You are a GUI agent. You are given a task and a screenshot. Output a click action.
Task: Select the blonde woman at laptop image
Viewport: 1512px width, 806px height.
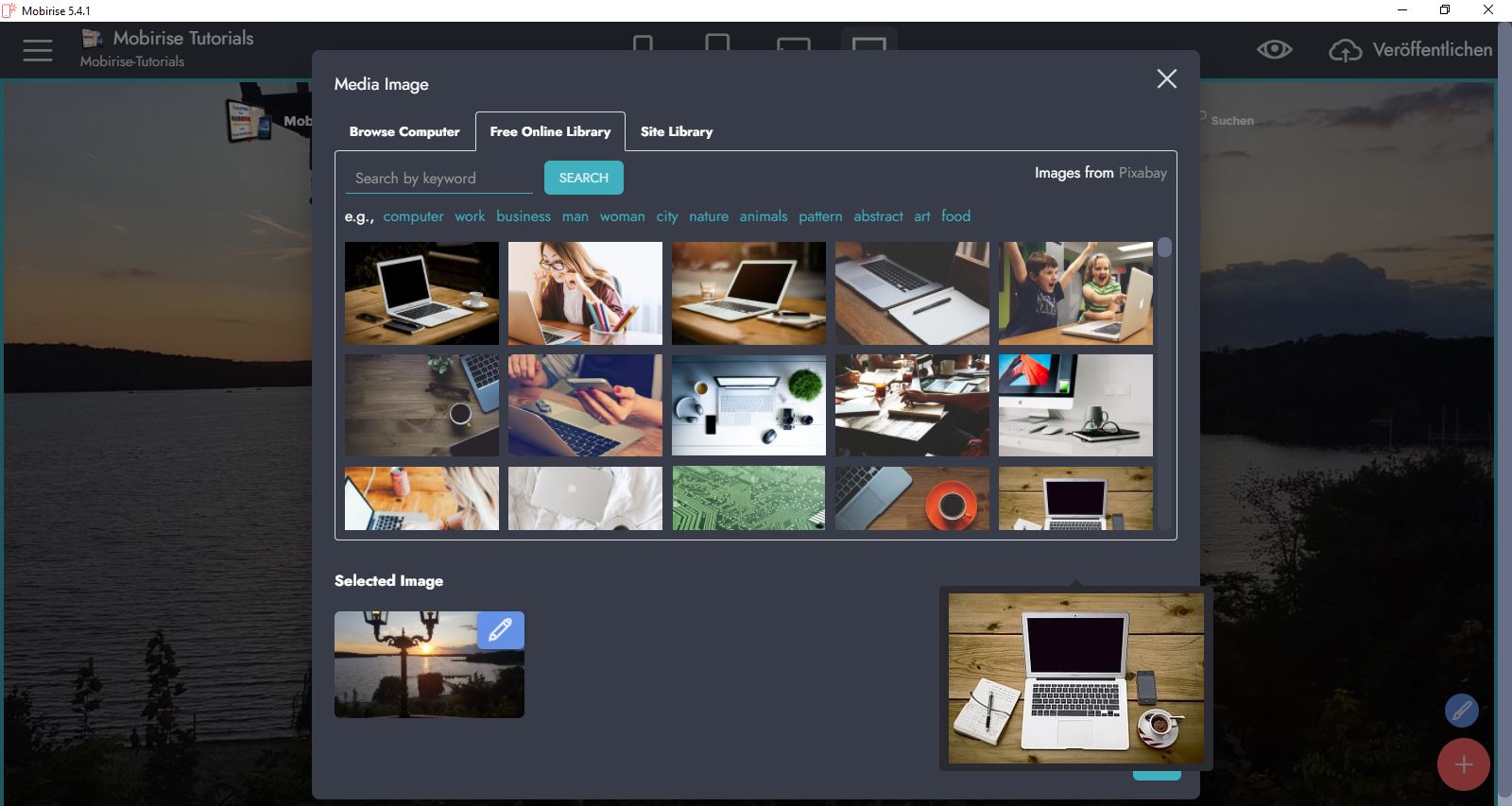pyautogui.click(x=421, y=498)
